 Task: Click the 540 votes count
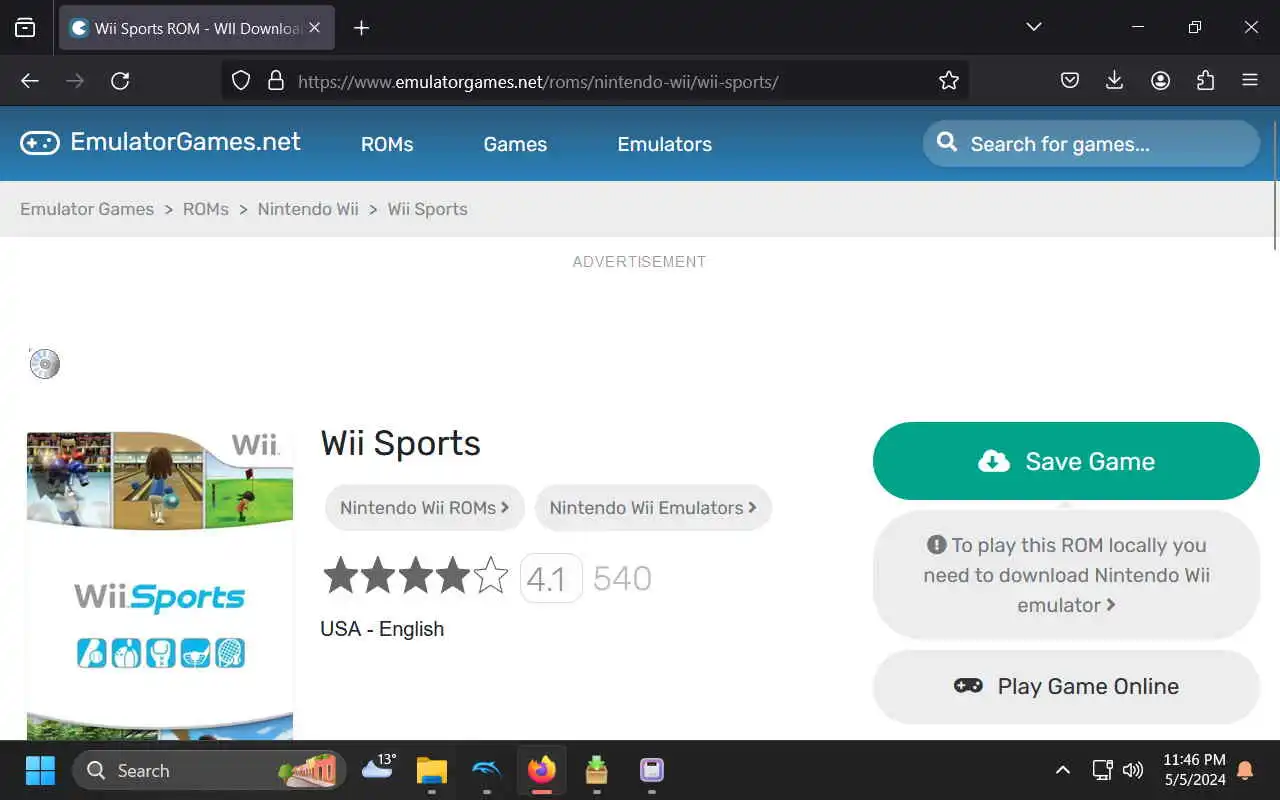tap(622, 578)
